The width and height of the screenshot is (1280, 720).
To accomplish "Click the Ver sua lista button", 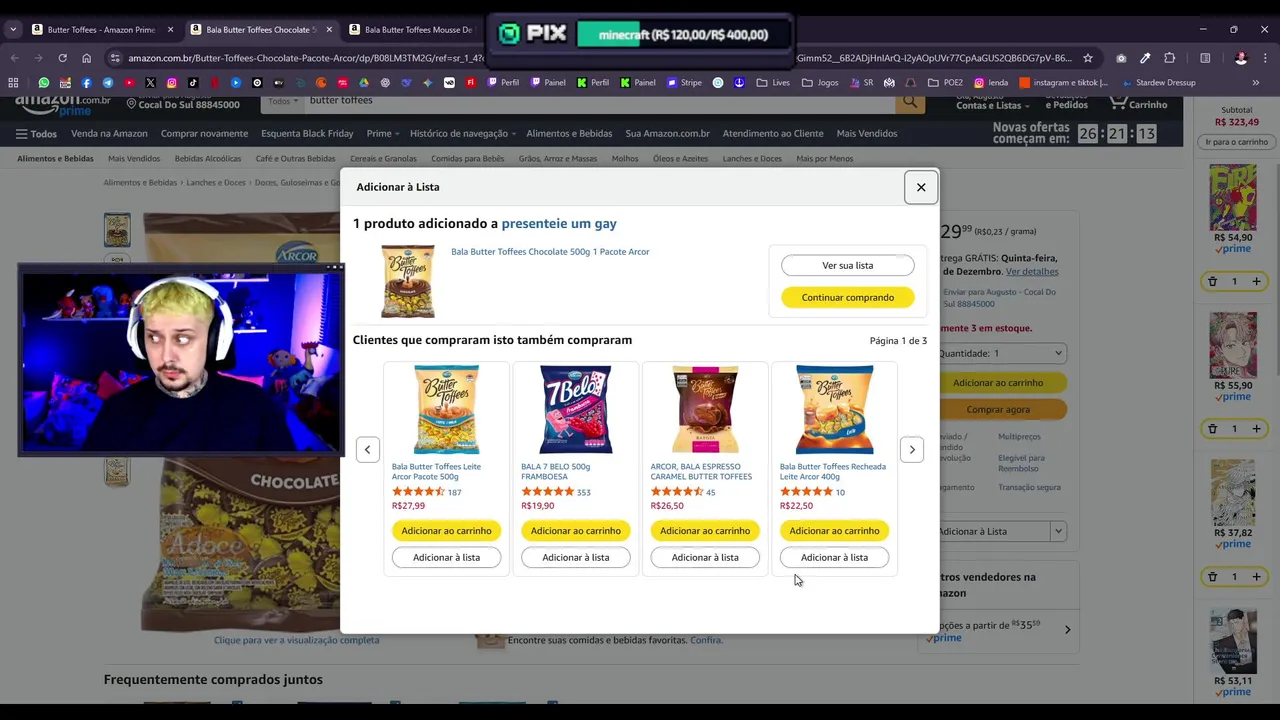I will click(847, 265).
